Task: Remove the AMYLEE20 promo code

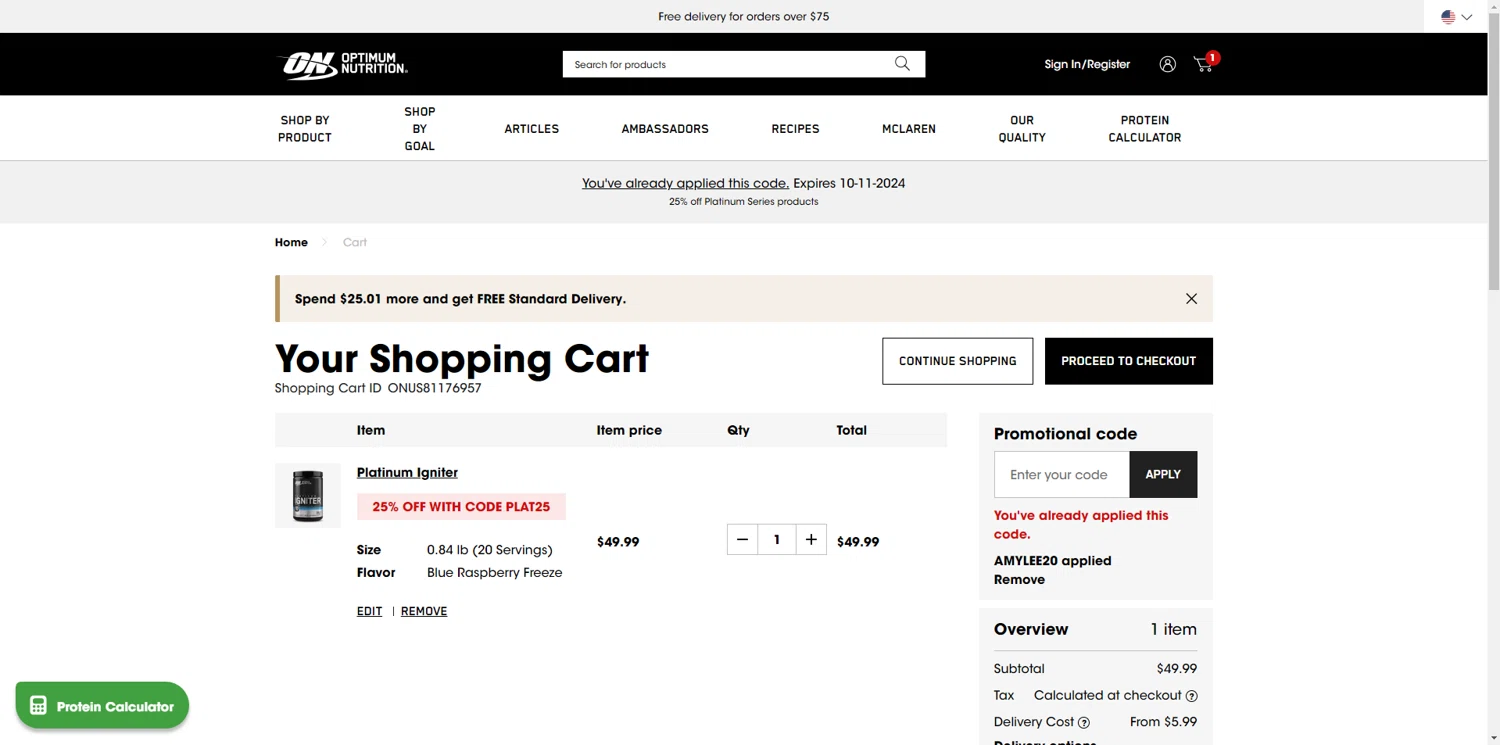Action: pyautogui.click(x=1019, y=580)
